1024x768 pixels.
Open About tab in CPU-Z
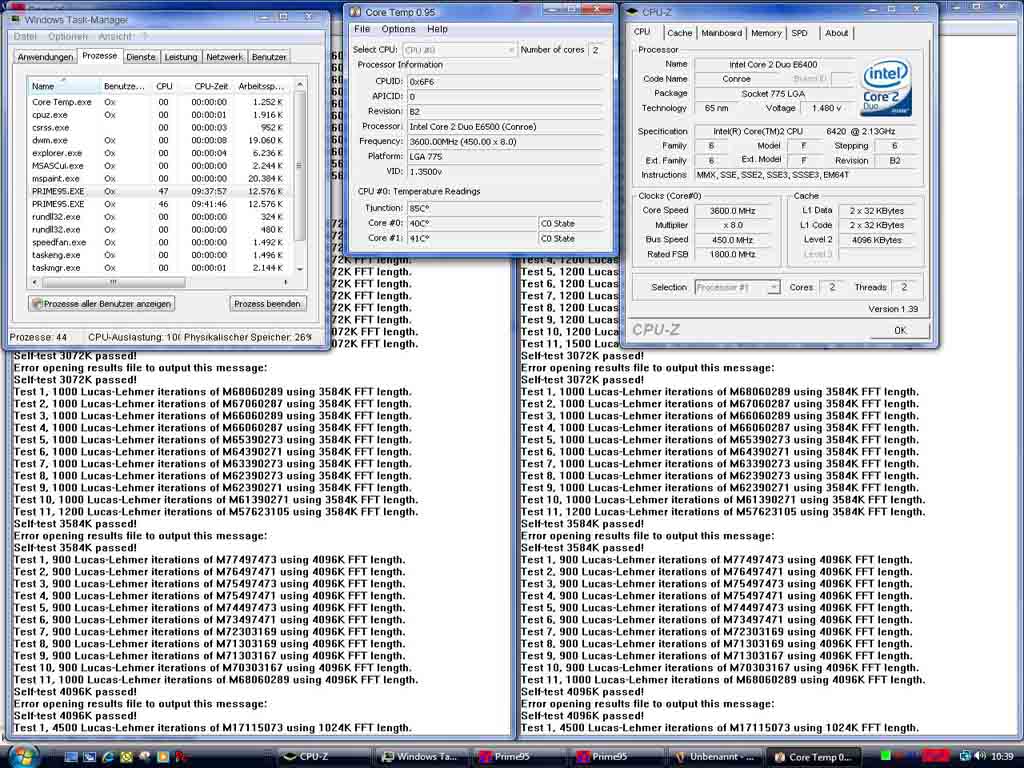pos(837,33)
